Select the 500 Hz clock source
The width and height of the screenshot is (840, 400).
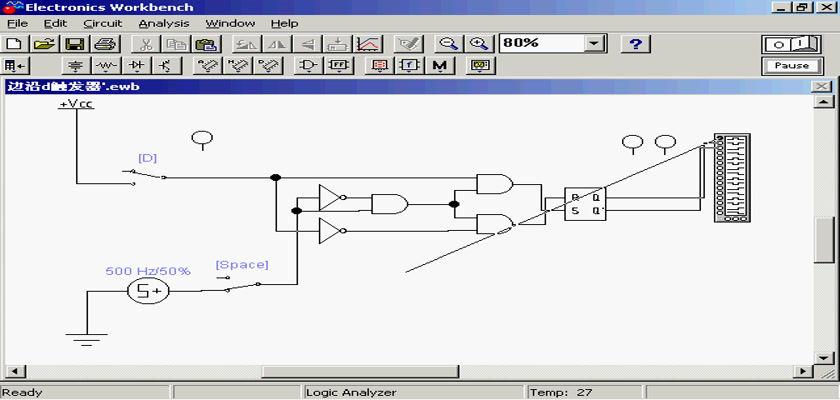tap(148, 291)
